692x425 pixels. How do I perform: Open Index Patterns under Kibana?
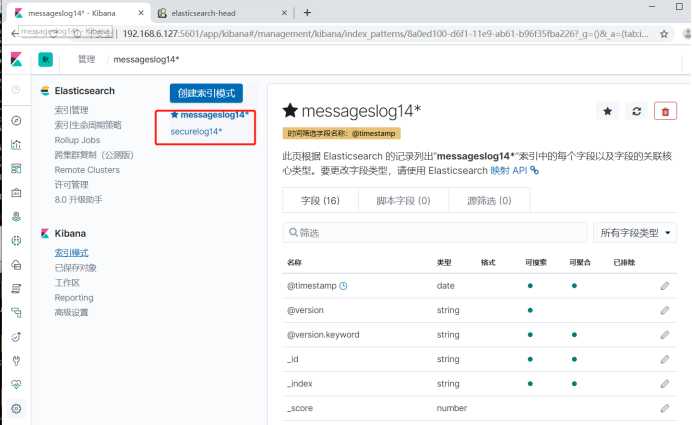(71, 253)
